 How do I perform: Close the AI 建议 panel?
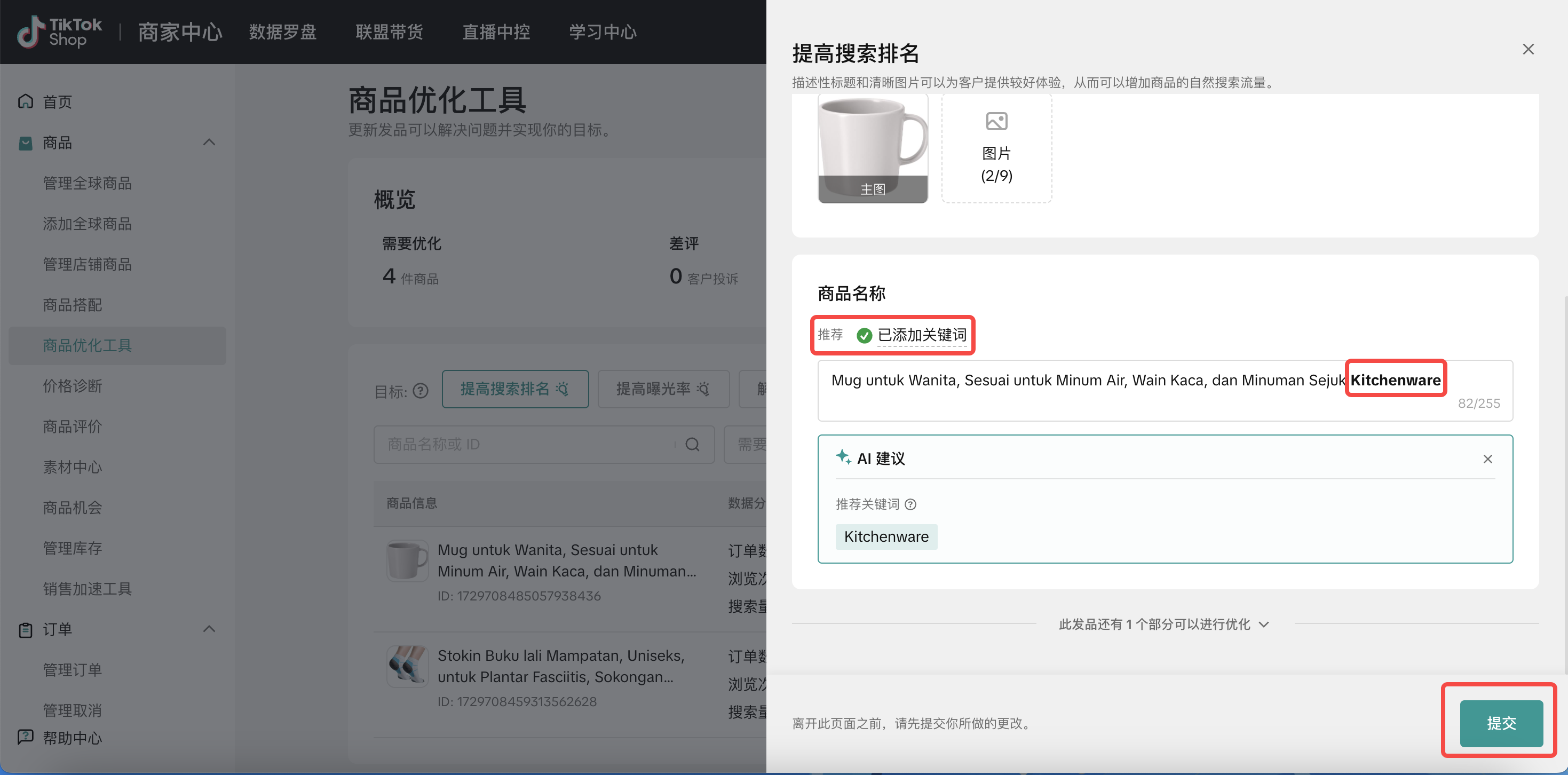(1487, 459)
